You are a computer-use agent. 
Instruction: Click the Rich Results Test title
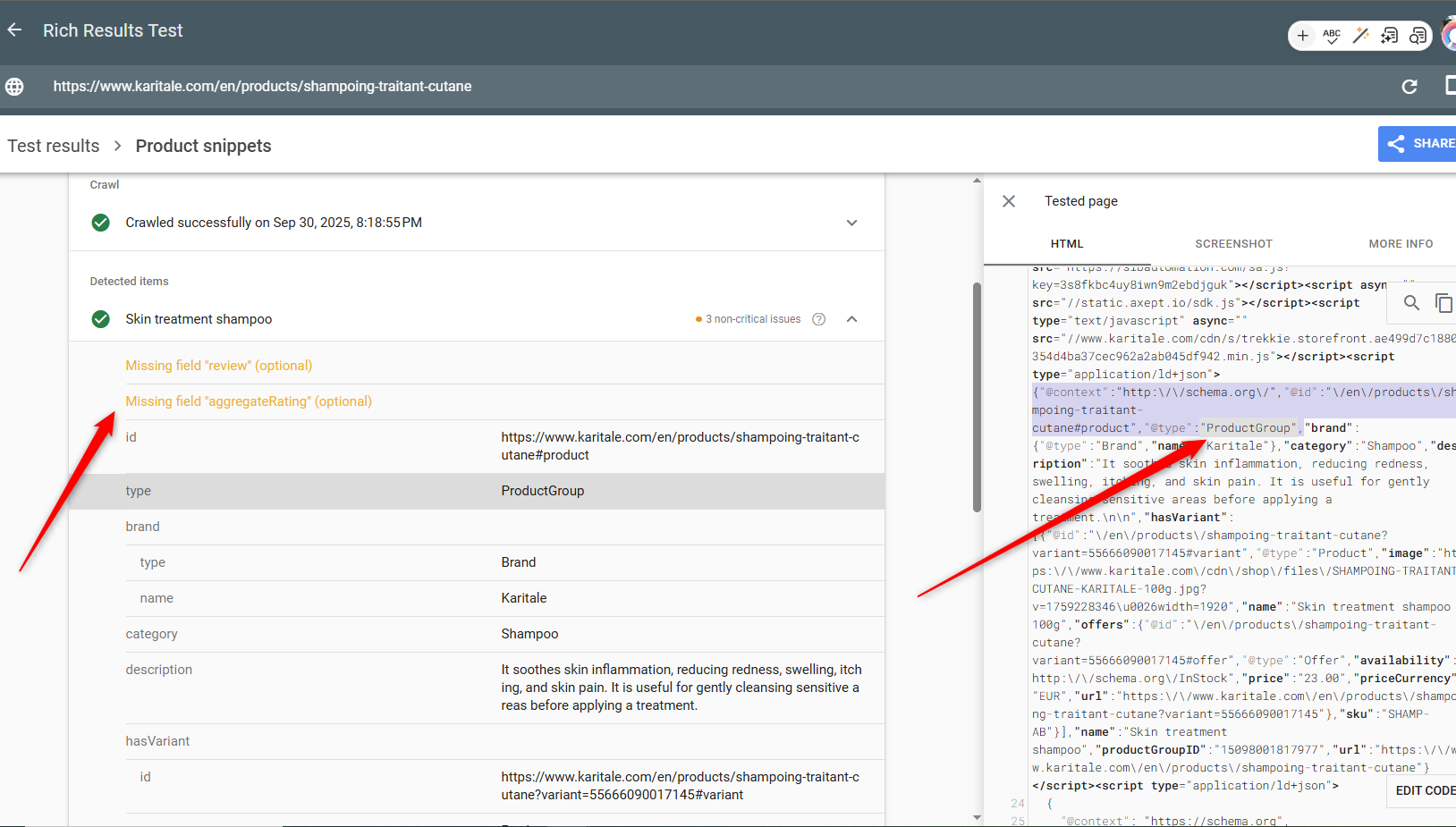click(x=113, y=30)
